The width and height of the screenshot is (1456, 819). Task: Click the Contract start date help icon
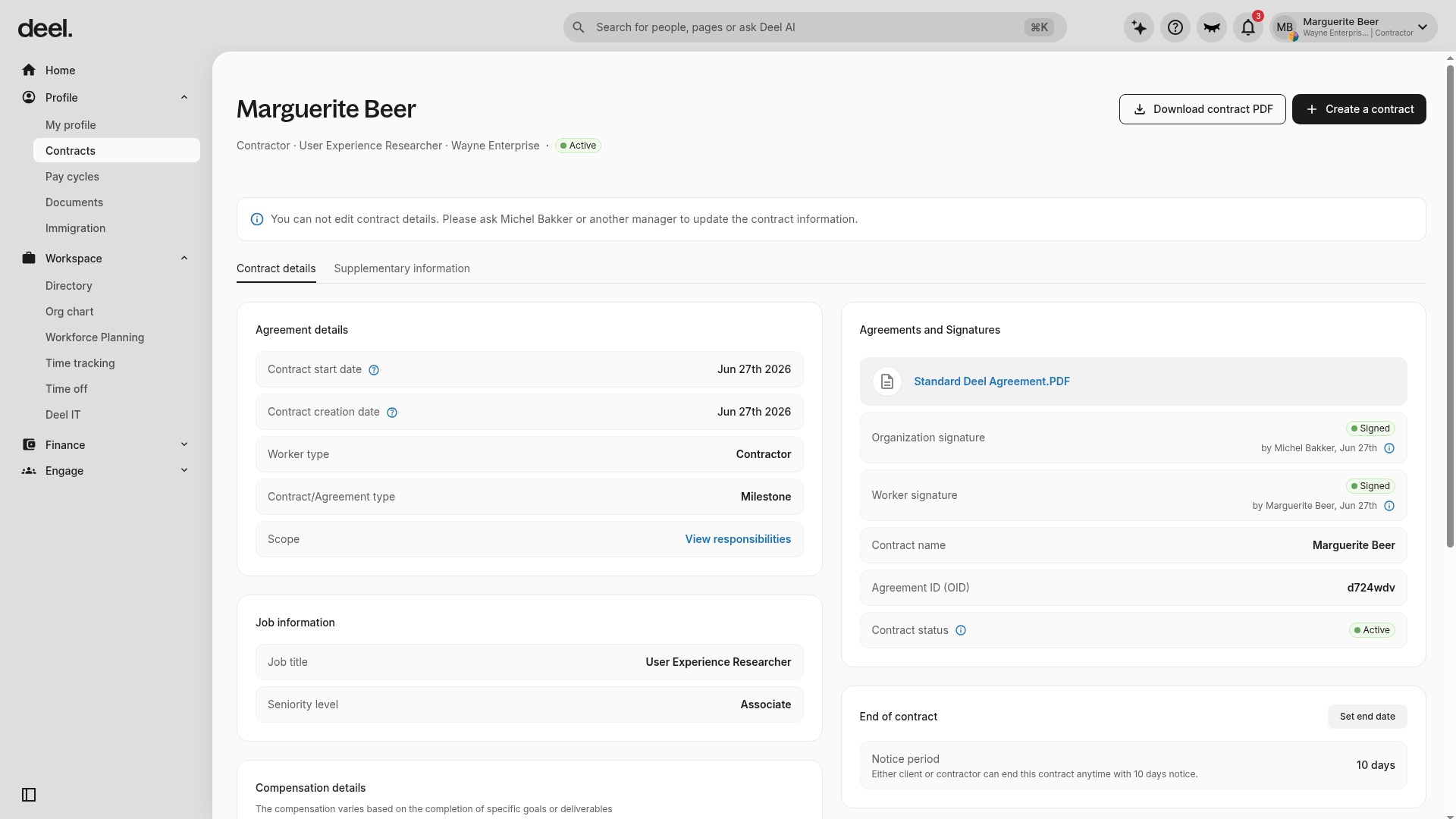pyautogui.click(x=374, y=370)
